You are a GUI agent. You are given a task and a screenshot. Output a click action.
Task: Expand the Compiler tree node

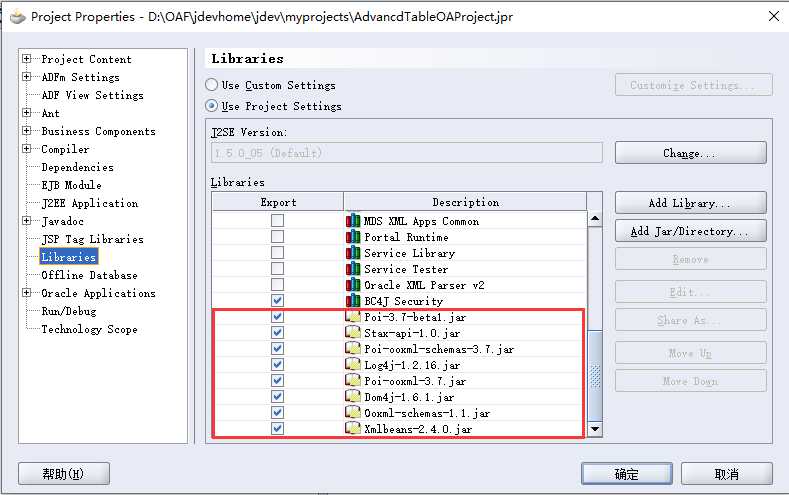point(27,149)
